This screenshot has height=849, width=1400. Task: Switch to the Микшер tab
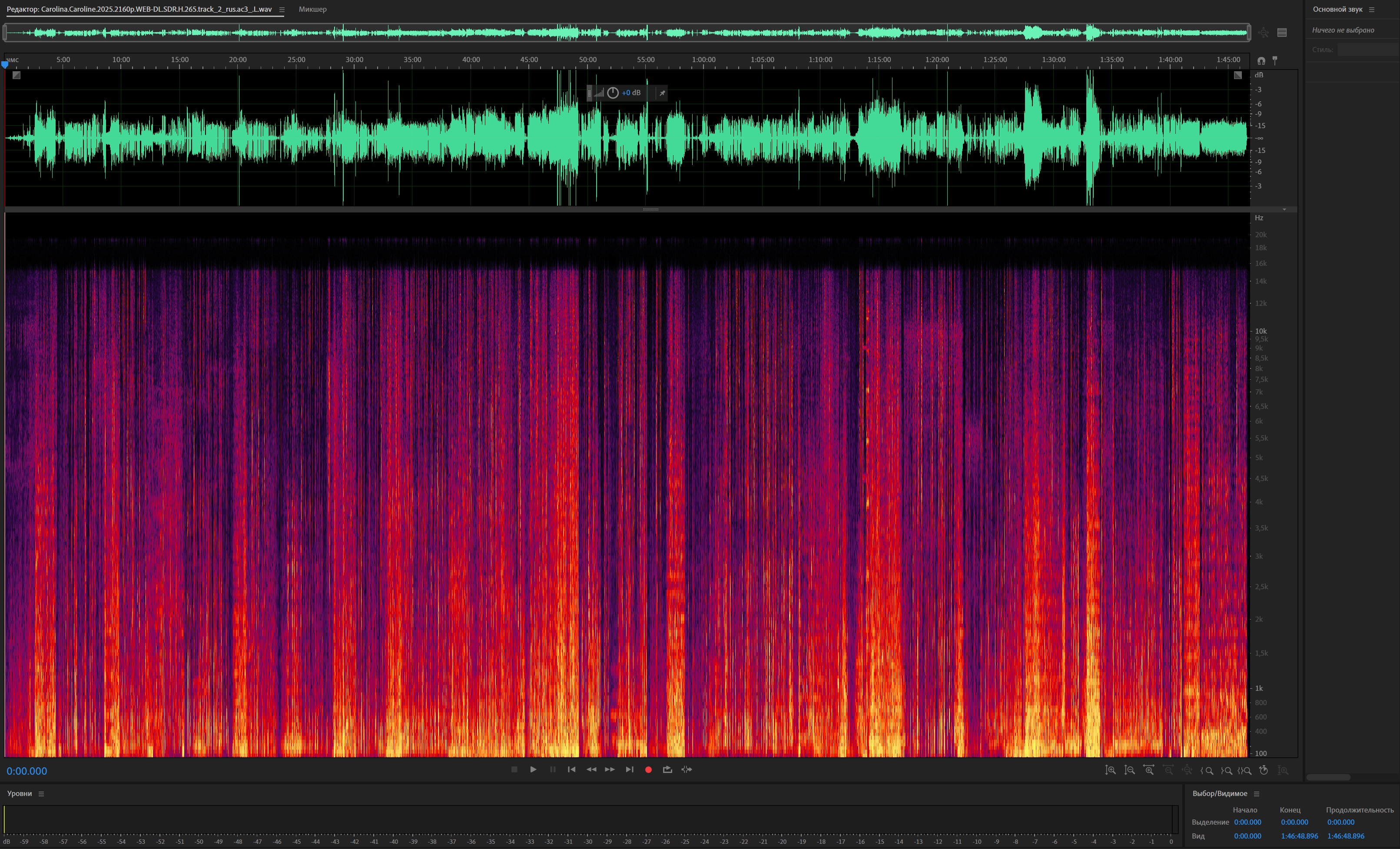(312, 9)
